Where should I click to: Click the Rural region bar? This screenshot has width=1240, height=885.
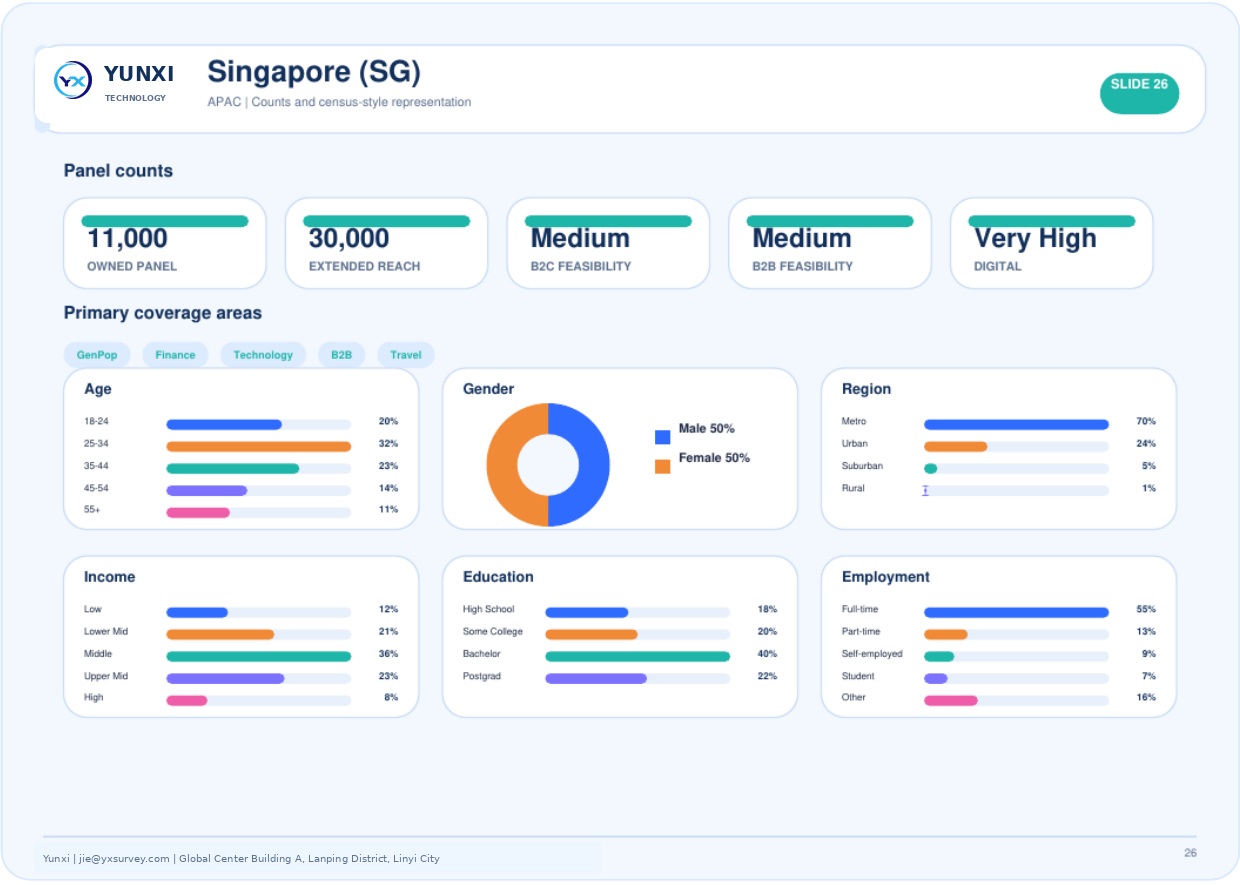pyautogui.click(x=926, y=491)
